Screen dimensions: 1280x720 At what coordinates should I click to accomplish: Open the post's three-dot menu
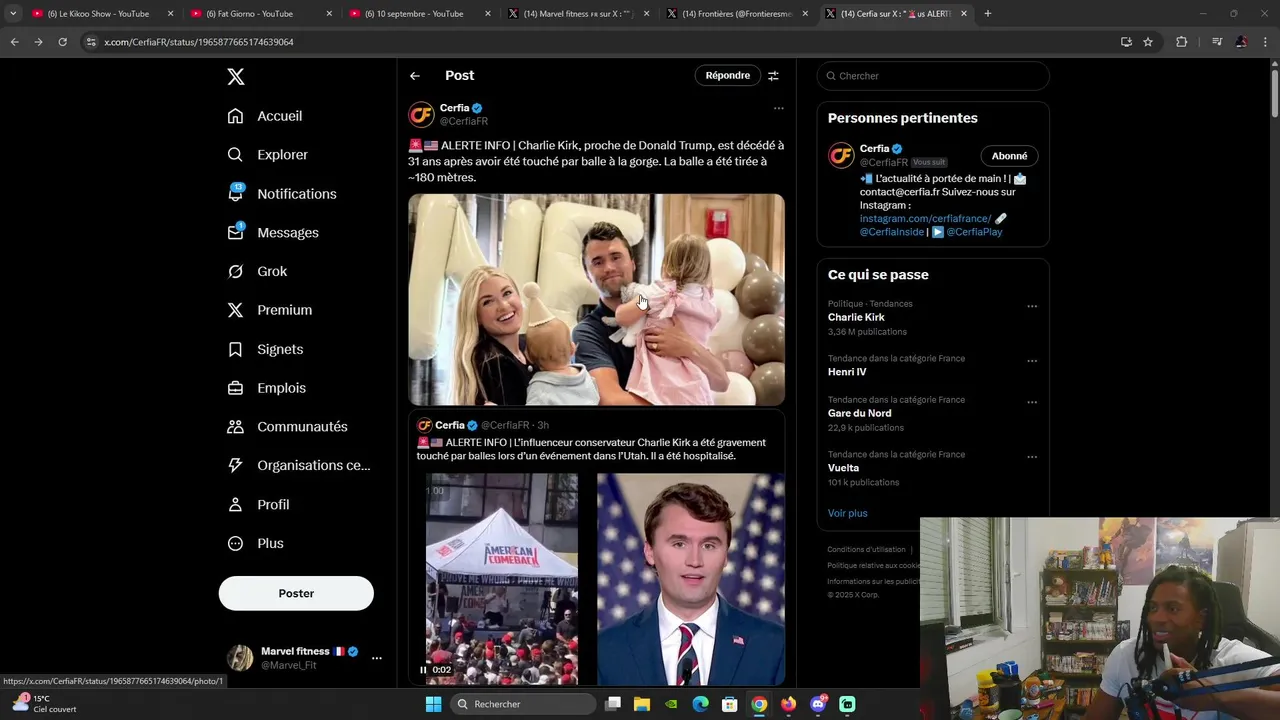[778, 108]
